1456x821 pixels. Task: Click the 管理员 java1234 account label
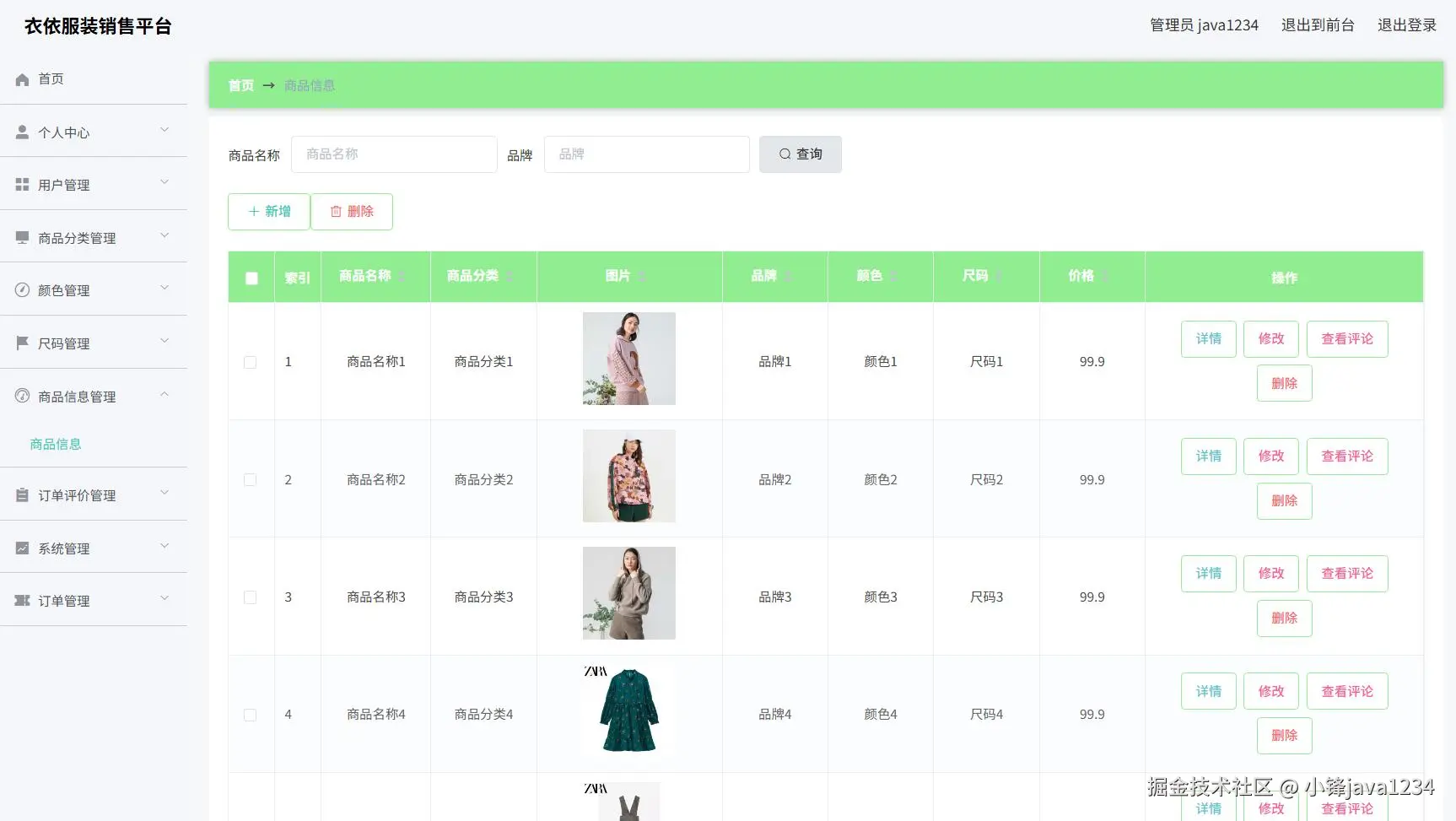[1204, 25]
